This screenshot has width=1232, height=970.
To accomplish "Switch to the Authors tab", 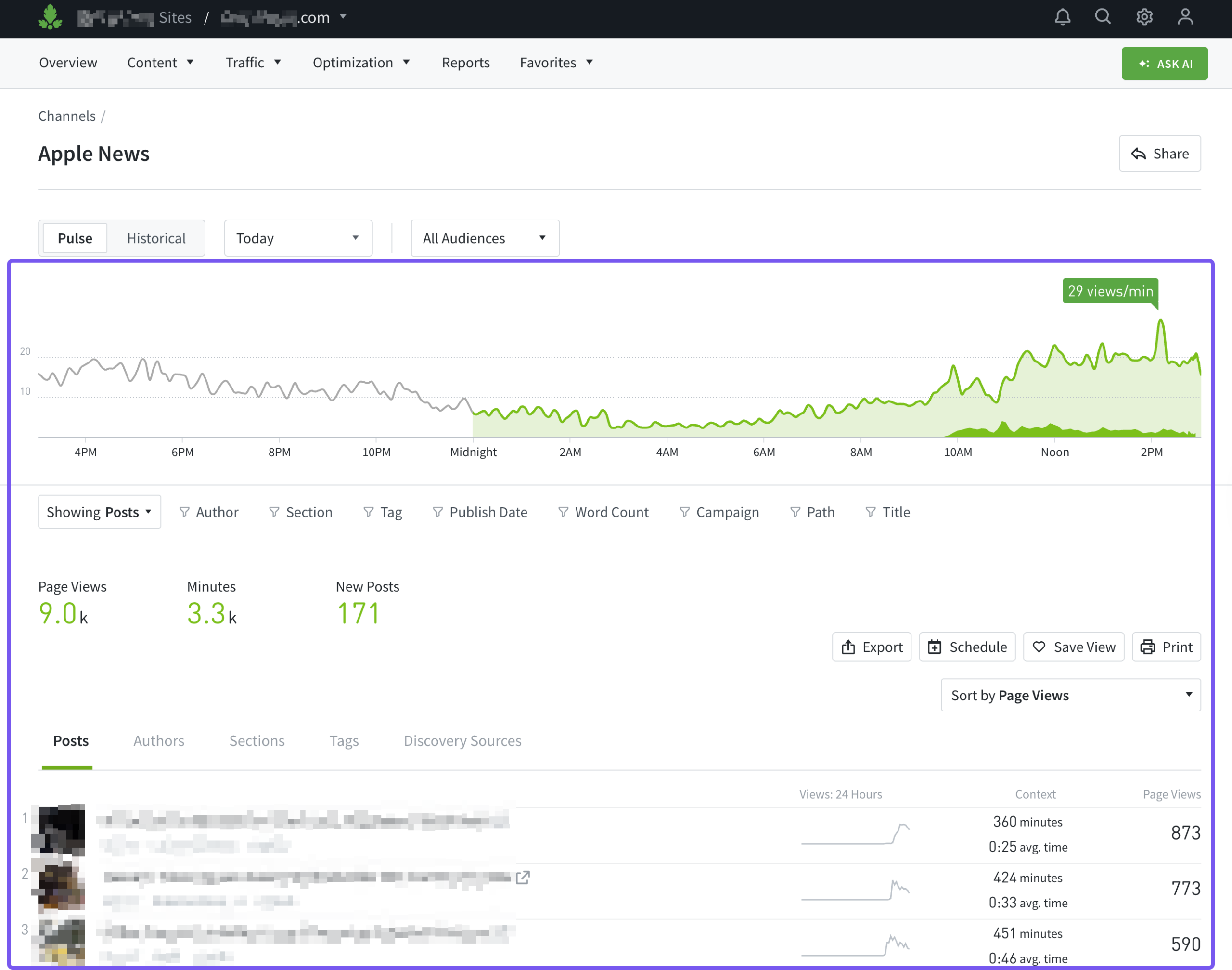I will tap(159, 740).
